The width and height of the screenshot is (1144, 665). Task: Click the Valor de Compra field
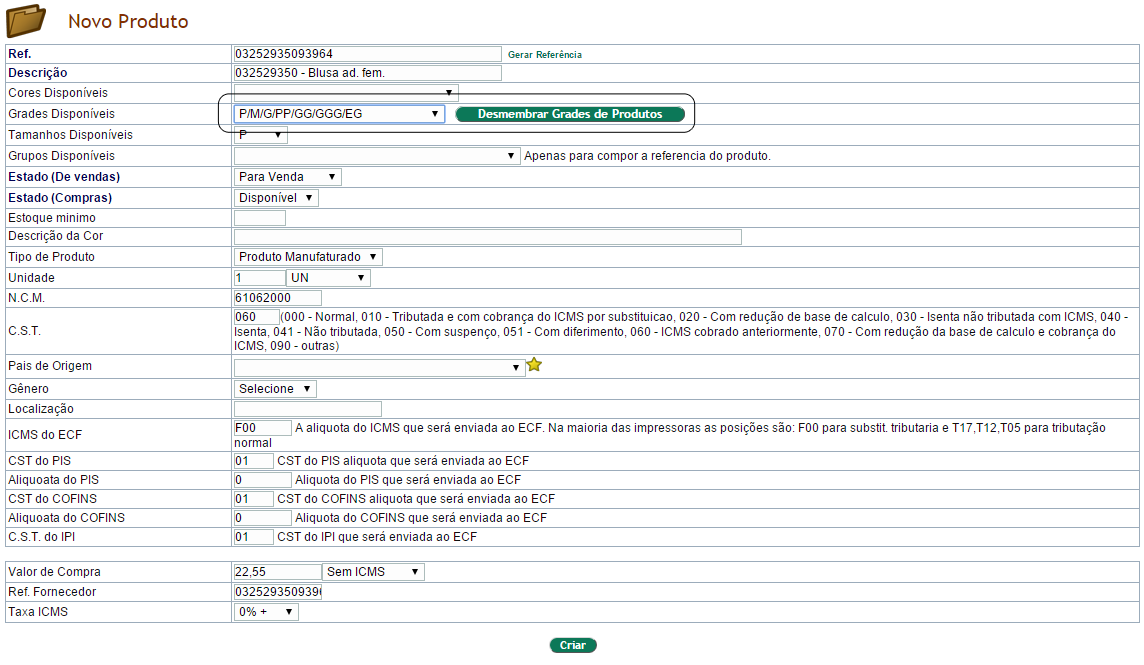[x=277, y=572]
